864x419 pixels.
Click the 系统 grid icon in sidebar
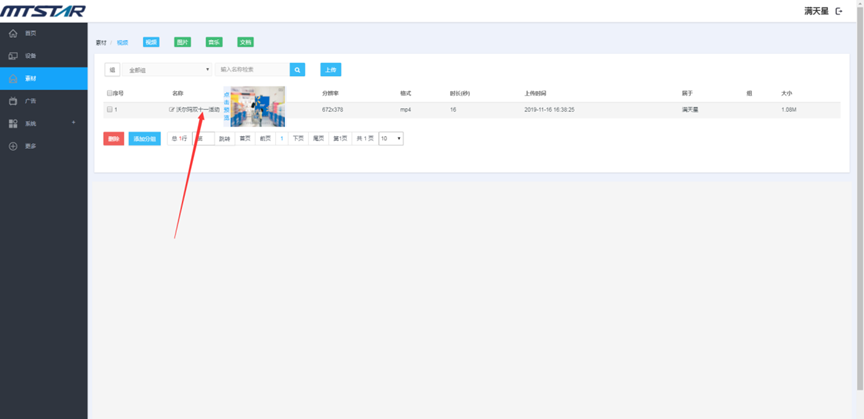pyautogui.click(x=13, y=124)
